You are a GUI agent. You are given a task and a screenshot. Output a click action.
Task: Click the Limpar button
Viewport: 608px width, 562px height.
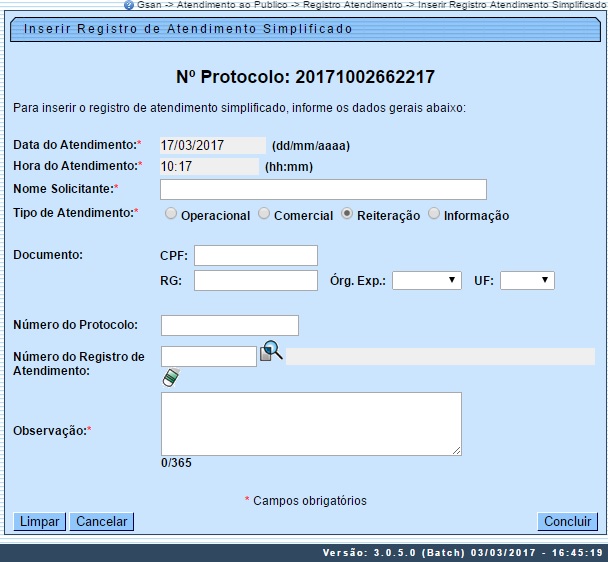pyautogui.click(x=40, y=521)
